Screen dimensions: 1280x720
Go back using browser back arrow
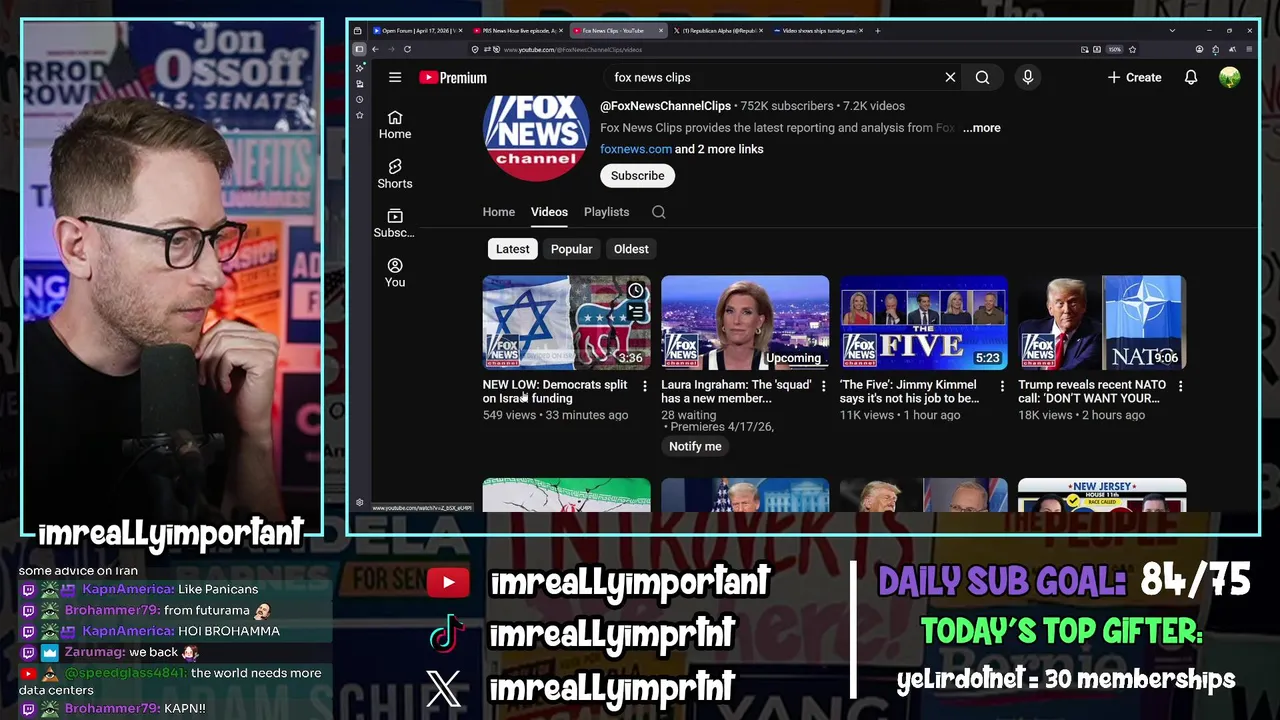375,49
